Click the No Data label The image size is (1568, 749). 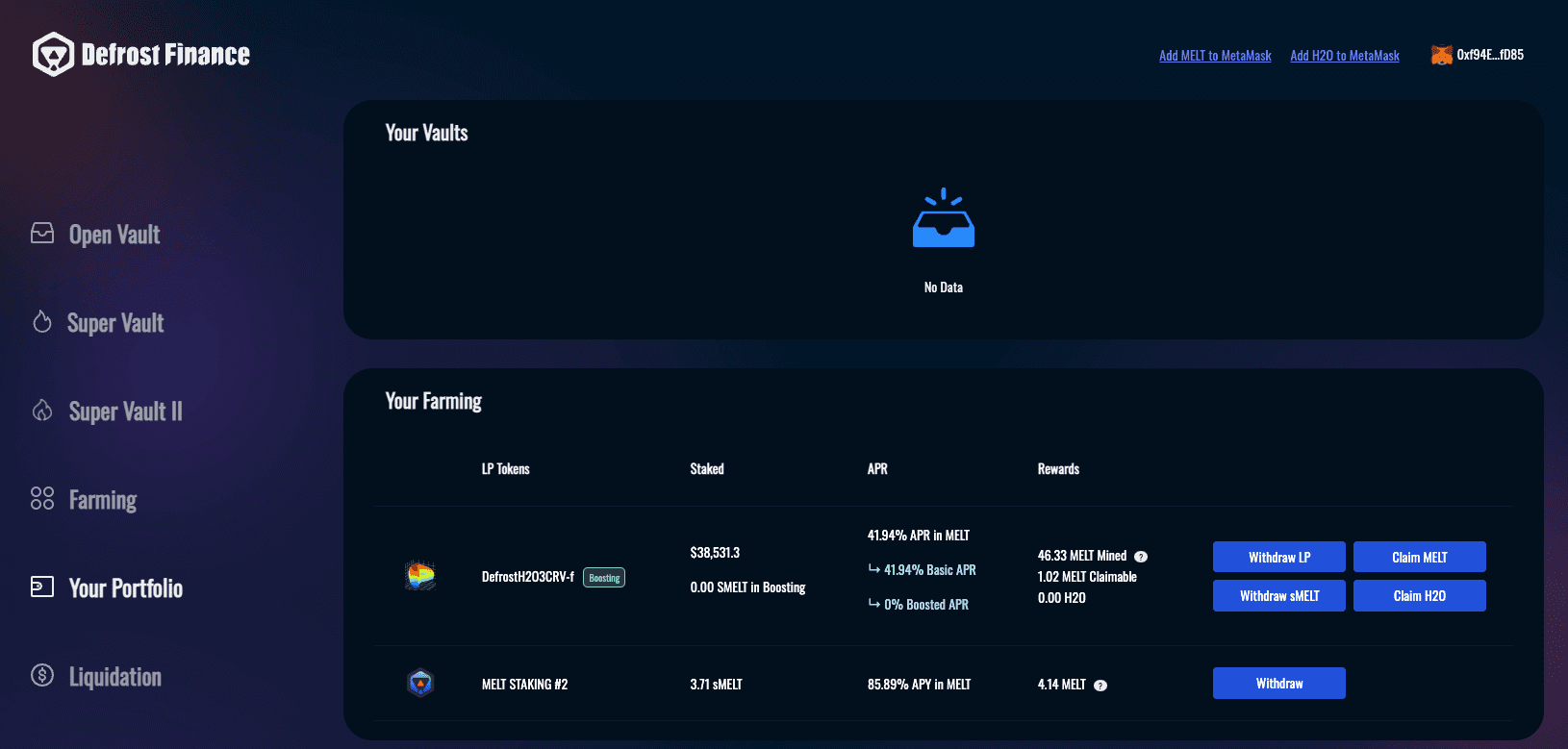tap(944, 287)
